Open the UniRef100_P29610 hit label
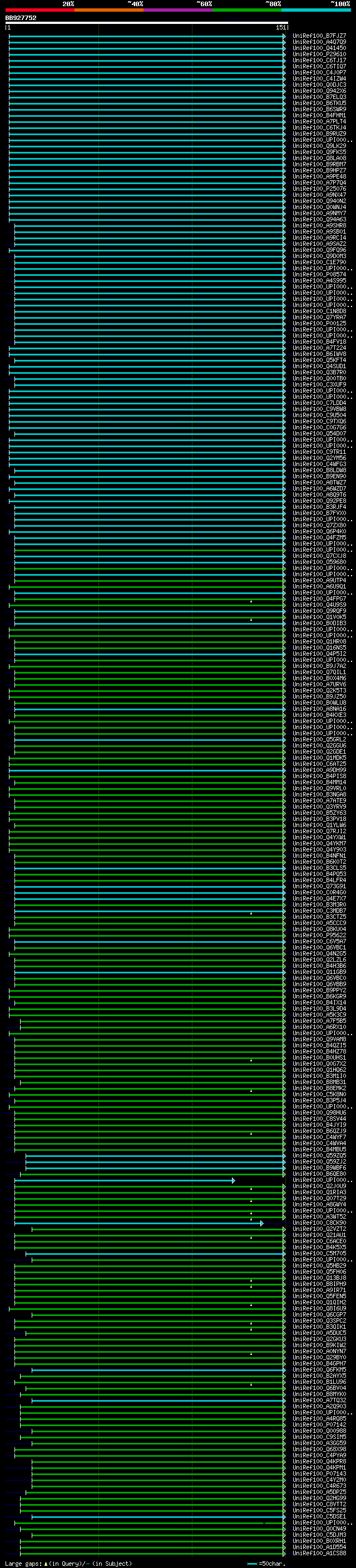Viewport: 356px width, 1568px height. point(319,54)
